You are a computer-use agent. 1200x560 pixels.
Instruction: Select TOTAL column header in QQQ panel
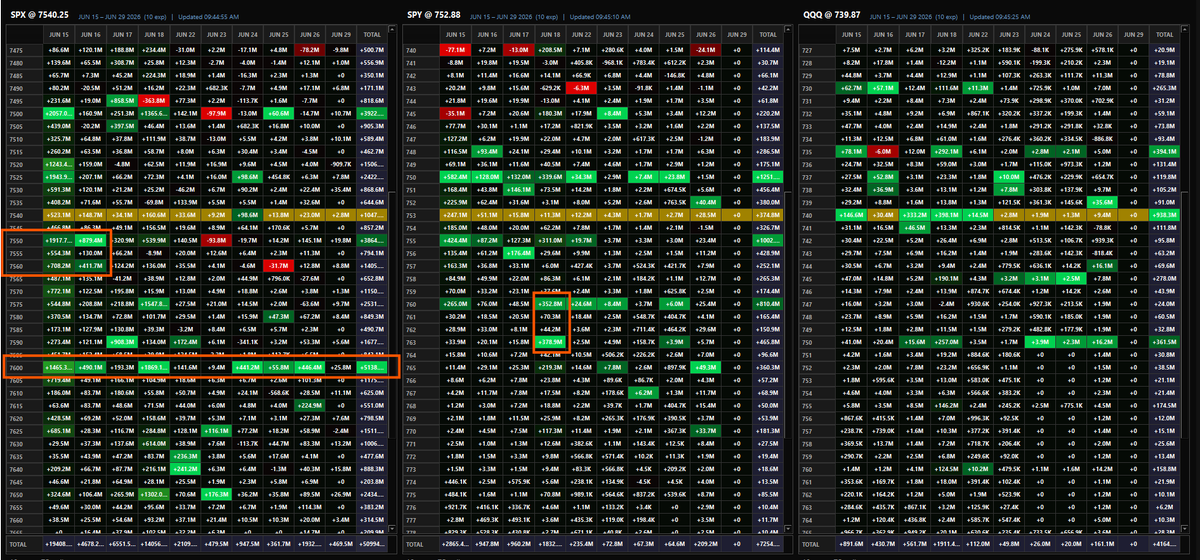coord(1167,35)
